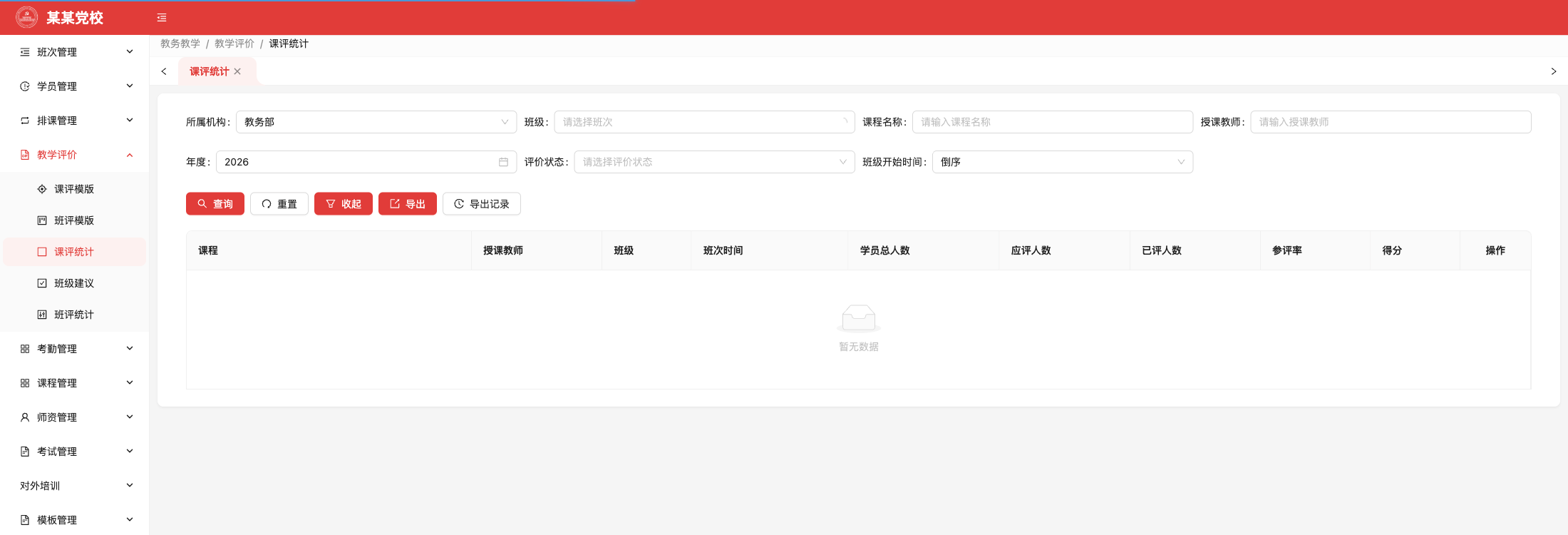Click the party school logo icon

click(27, 17)
